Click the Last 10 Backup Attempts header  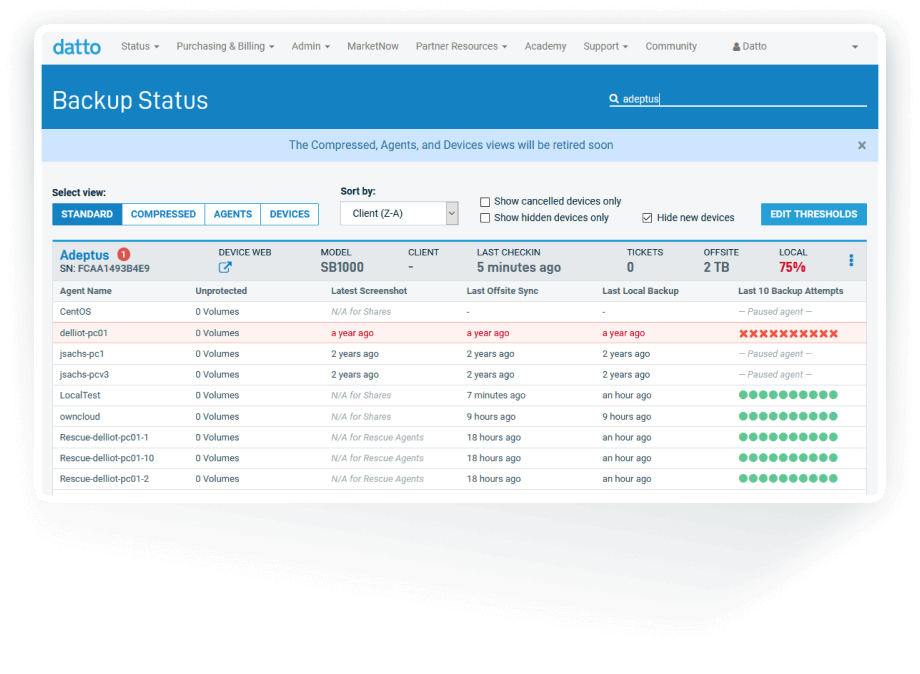point(790,291)
